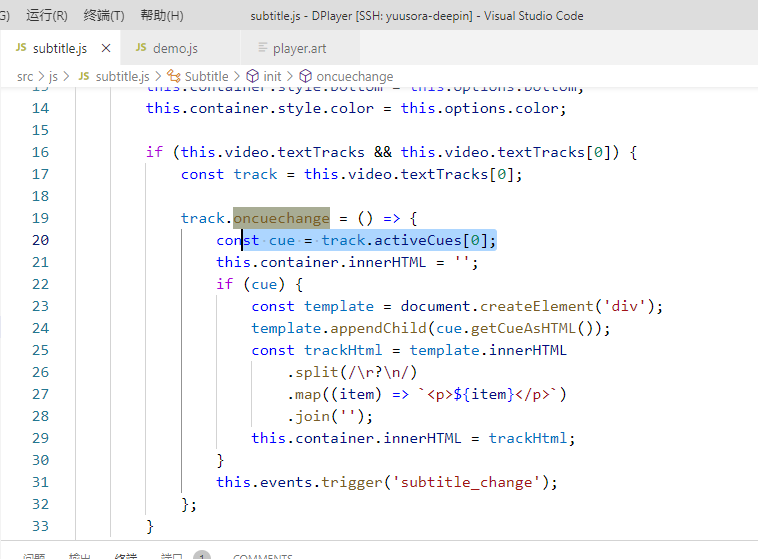Open the subtitle.js breadcrumb dropdown
This screenshot has height=559, width=758.
pos(123,76)
